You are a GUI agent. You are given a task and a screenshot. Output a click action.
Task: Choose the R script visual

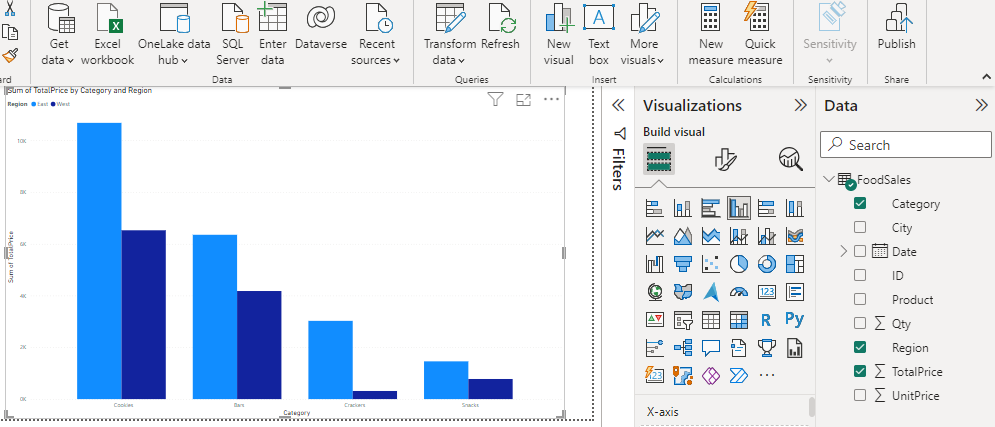point(767,320)
